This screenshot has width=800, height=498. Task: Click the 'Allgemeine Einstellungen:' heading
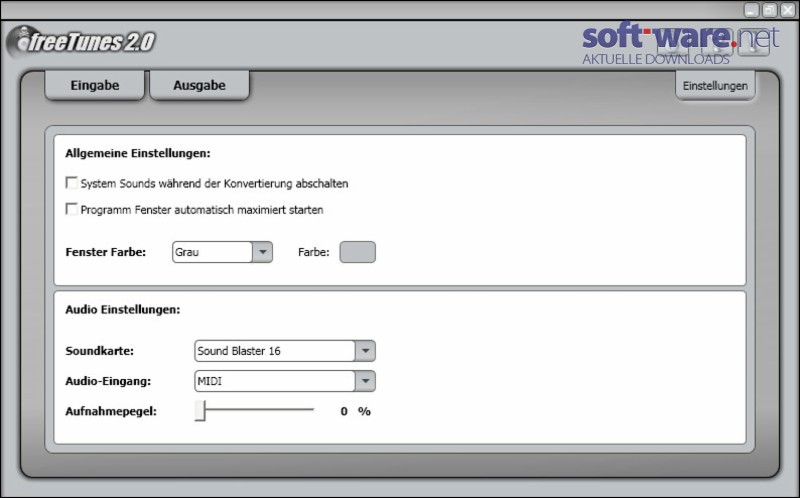pyautogui.click(x=138, y=154)
